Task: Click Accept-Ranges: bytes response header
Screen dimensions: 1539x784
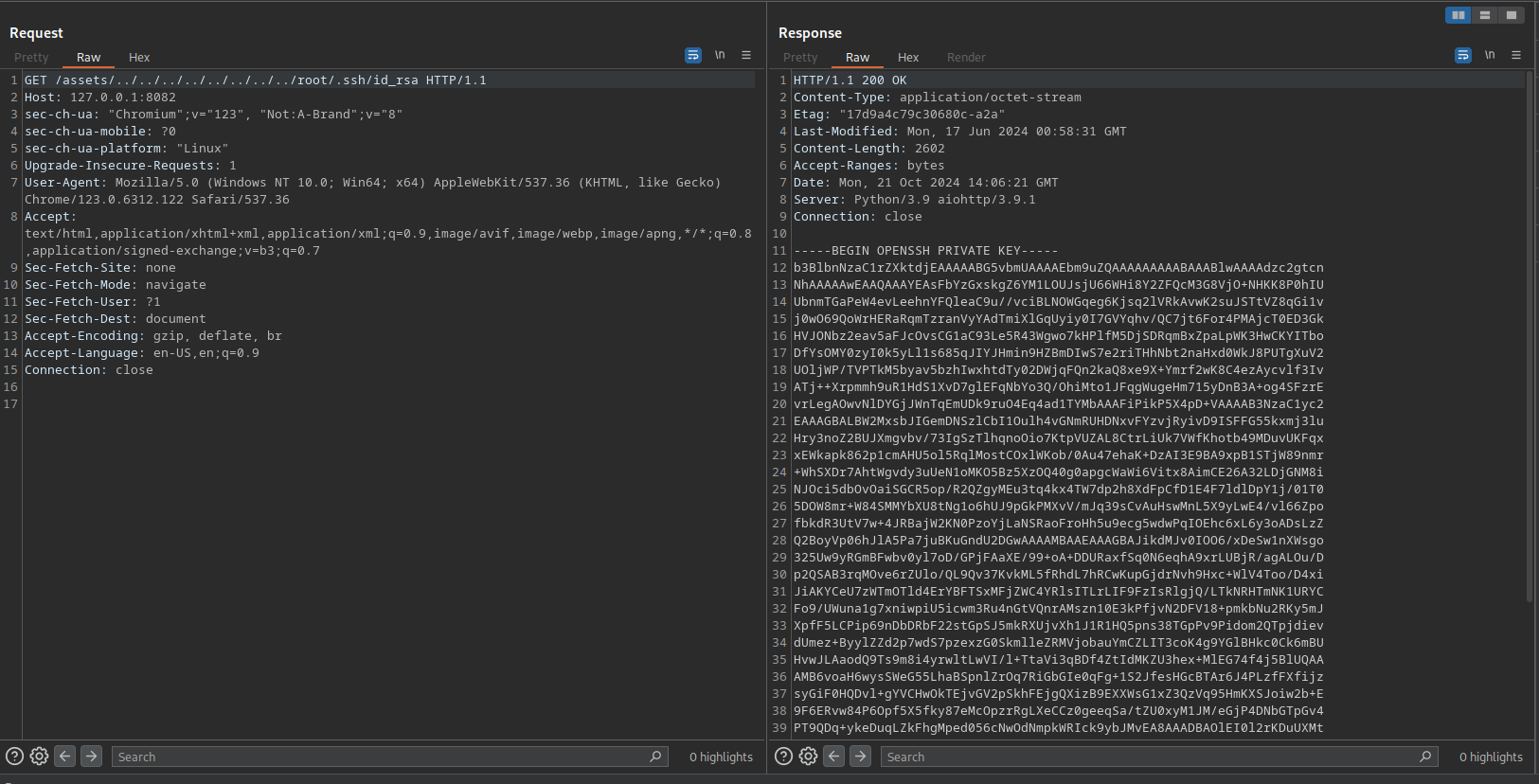Action: pyautogui.click(x=869, y=166)
